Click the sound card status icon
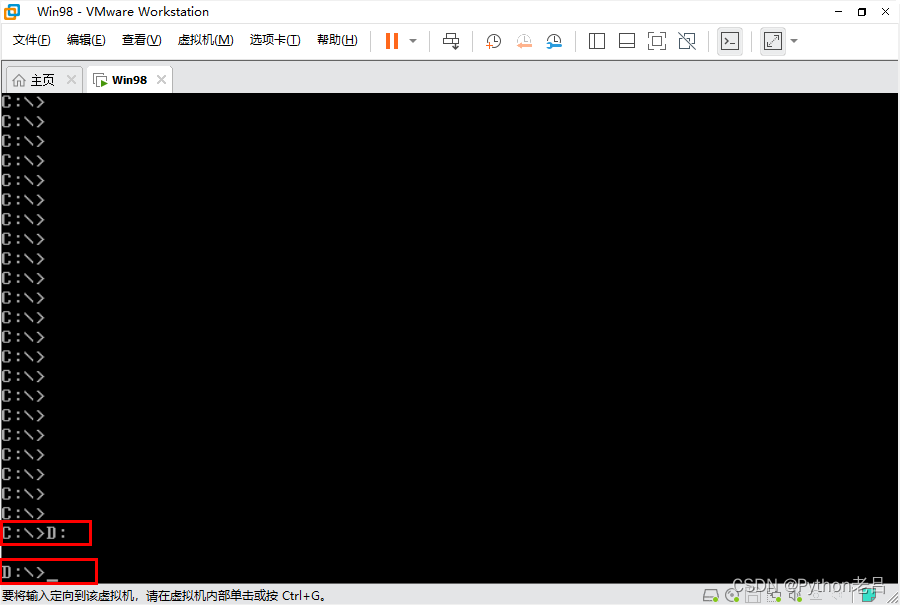Viewport: 900px width, 605px height. coord(795,595)
